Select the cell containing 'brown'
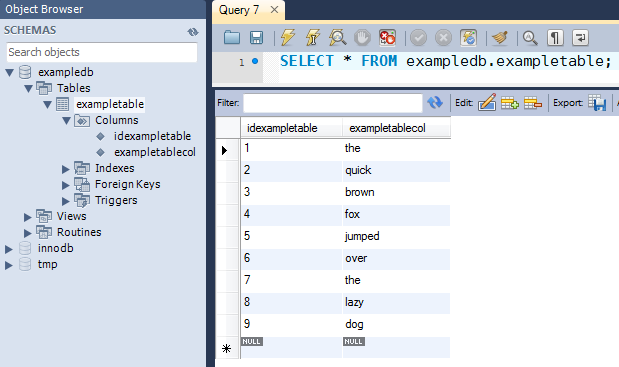 (x=396, y=193)
